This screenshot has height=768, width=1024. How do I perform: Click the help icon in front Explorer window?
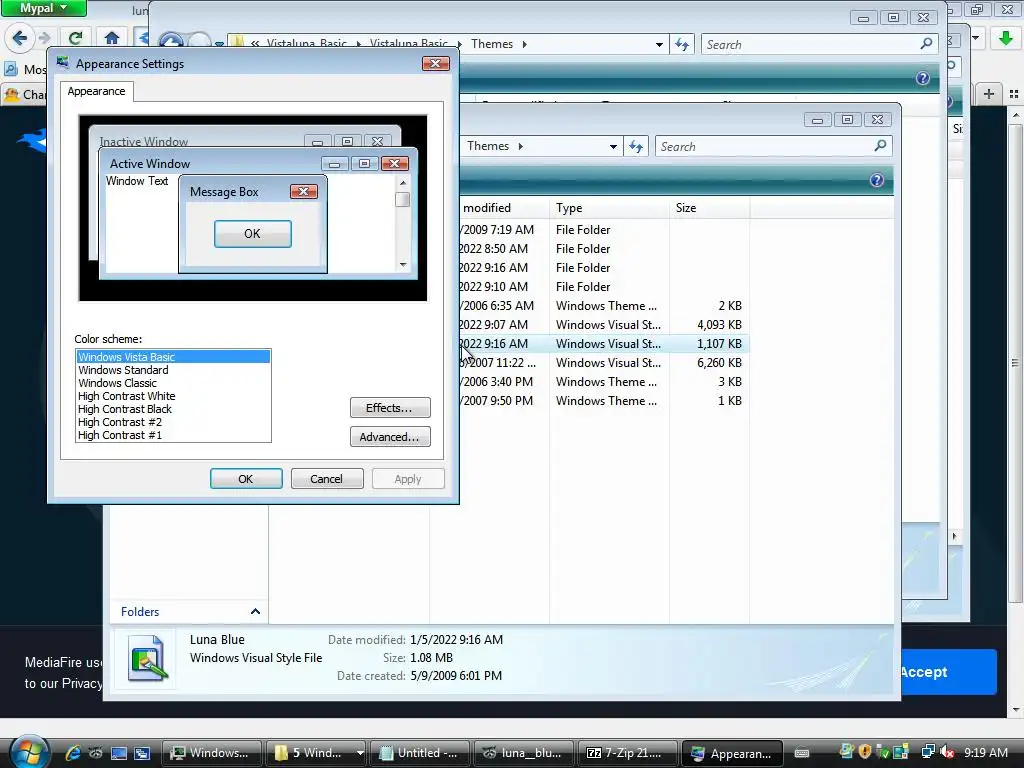click(x=876, y=180)
